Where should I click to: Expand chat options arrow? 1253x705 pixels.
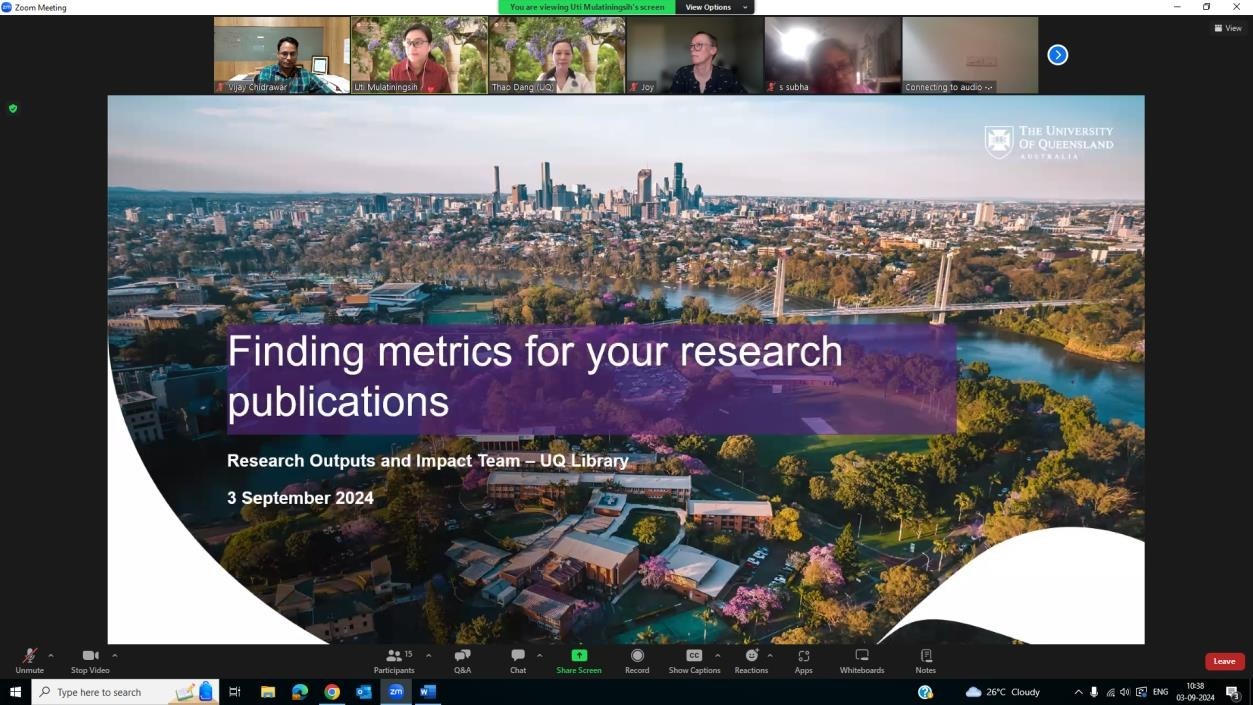540,656
